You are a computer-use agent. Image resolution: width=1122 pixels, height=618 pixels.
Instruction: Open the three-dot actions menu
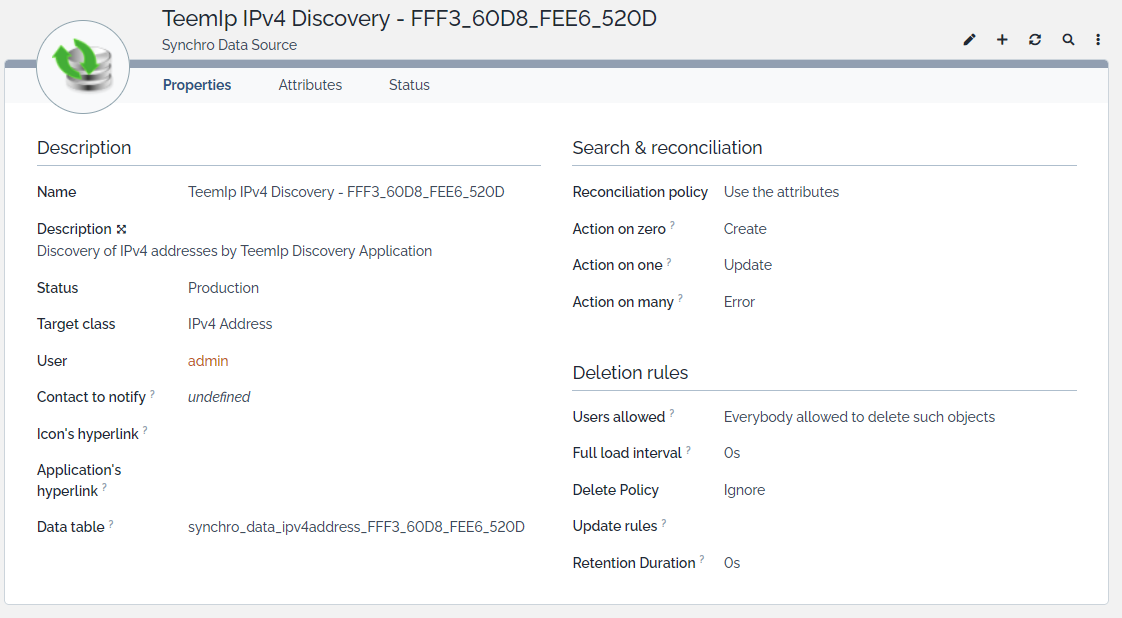click(1098, 40)
